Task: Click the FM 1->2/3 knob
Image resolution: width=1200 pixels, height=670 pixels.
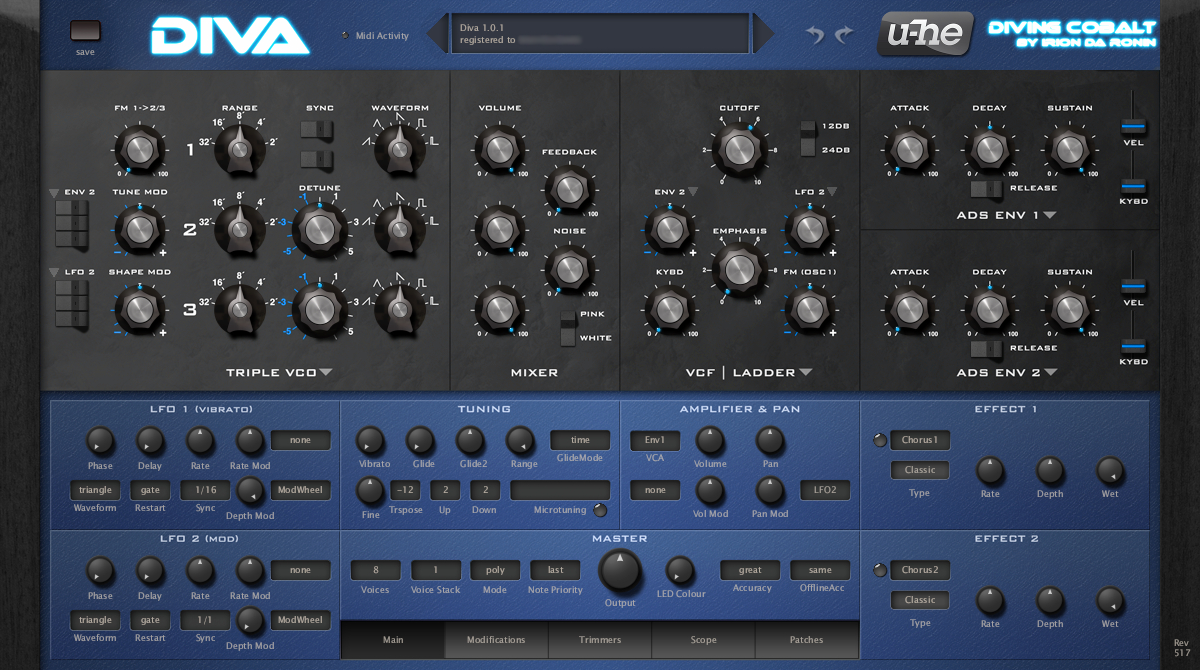Action: coord(139,149)
